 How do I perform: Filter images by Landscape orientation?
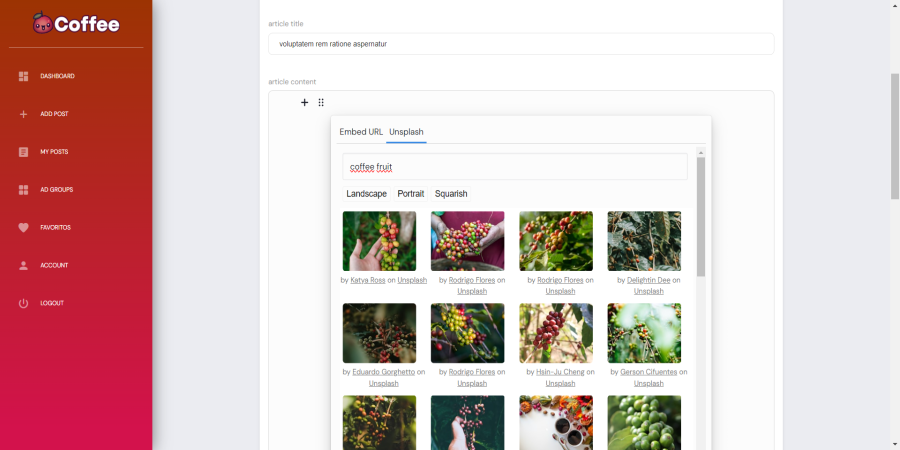click(366, 194)
